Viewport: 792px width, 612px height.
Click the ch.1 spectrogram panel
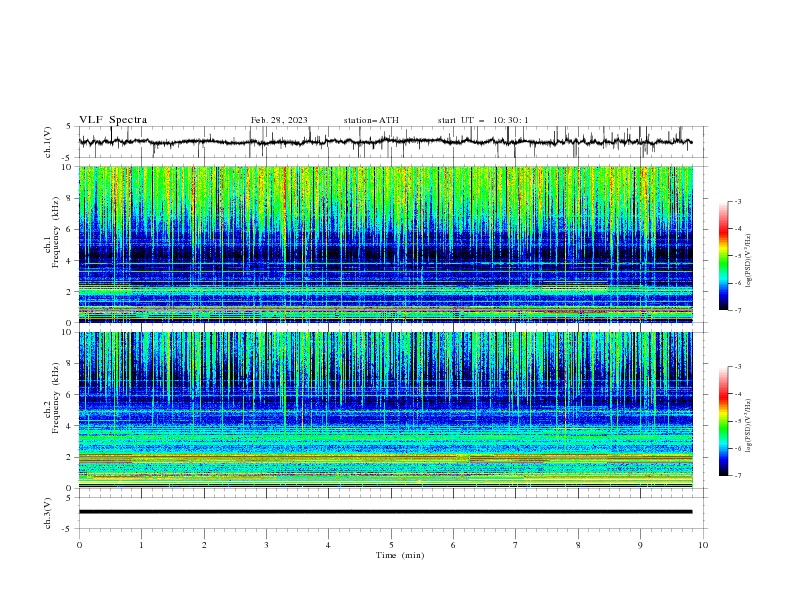[386, 244]
